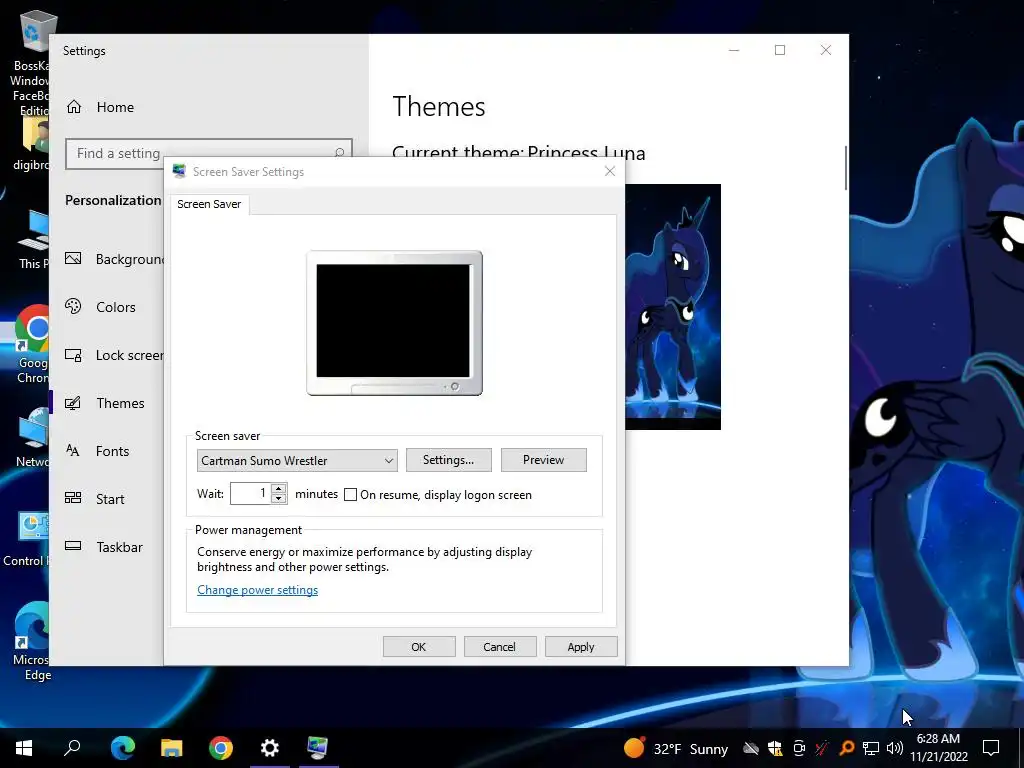This screenshot has height=768, width=1024.
Task: Open taskbar Search magnifier
Action: 72,748
